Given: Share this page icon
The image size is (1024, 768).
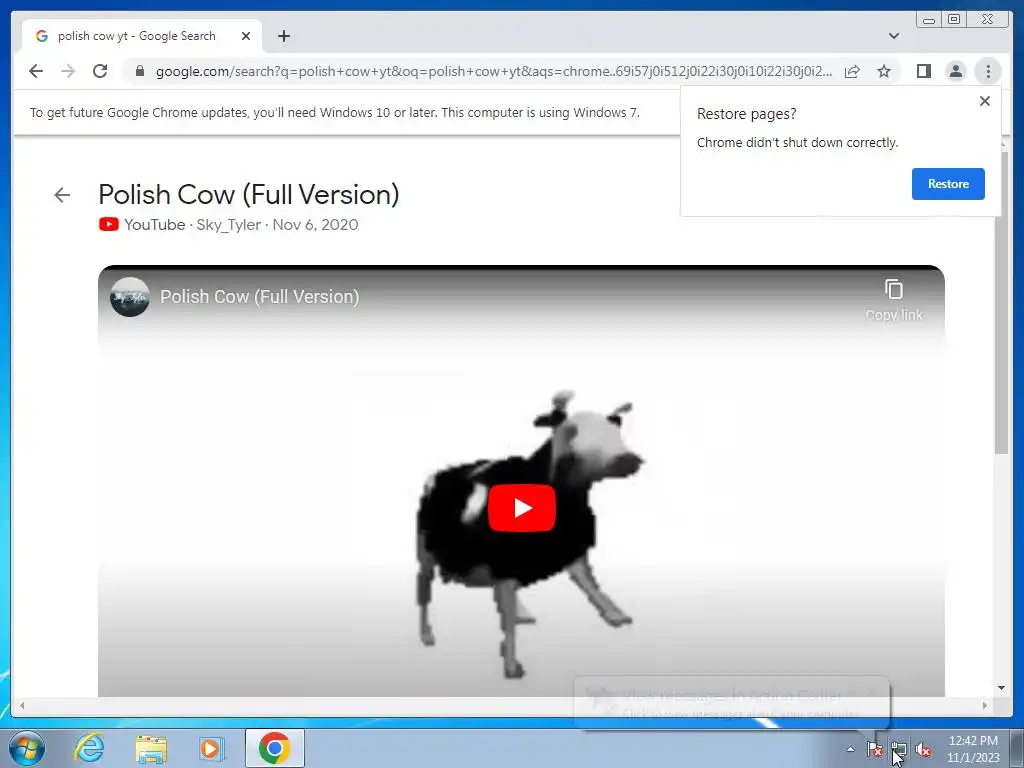Looking at the screenshot, I should (852, 71).
